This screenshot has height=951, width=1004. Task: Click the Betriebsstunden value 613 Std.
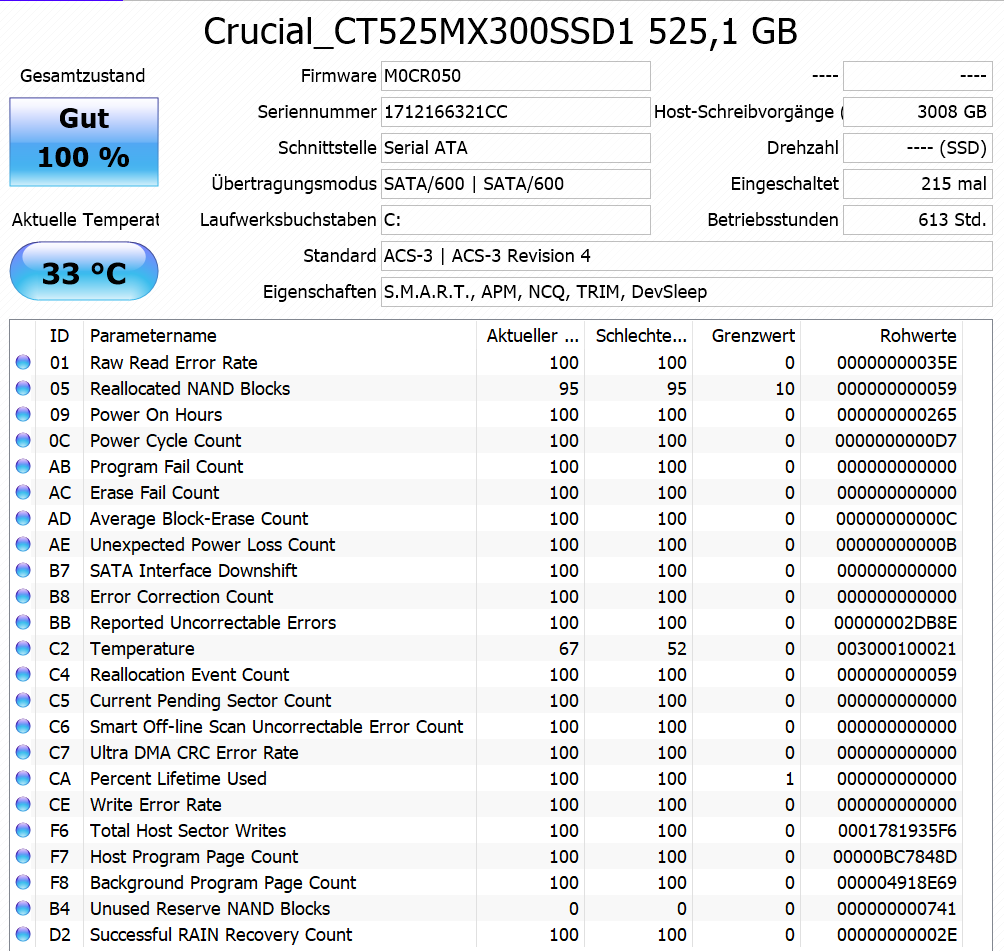tap(918, 220)
